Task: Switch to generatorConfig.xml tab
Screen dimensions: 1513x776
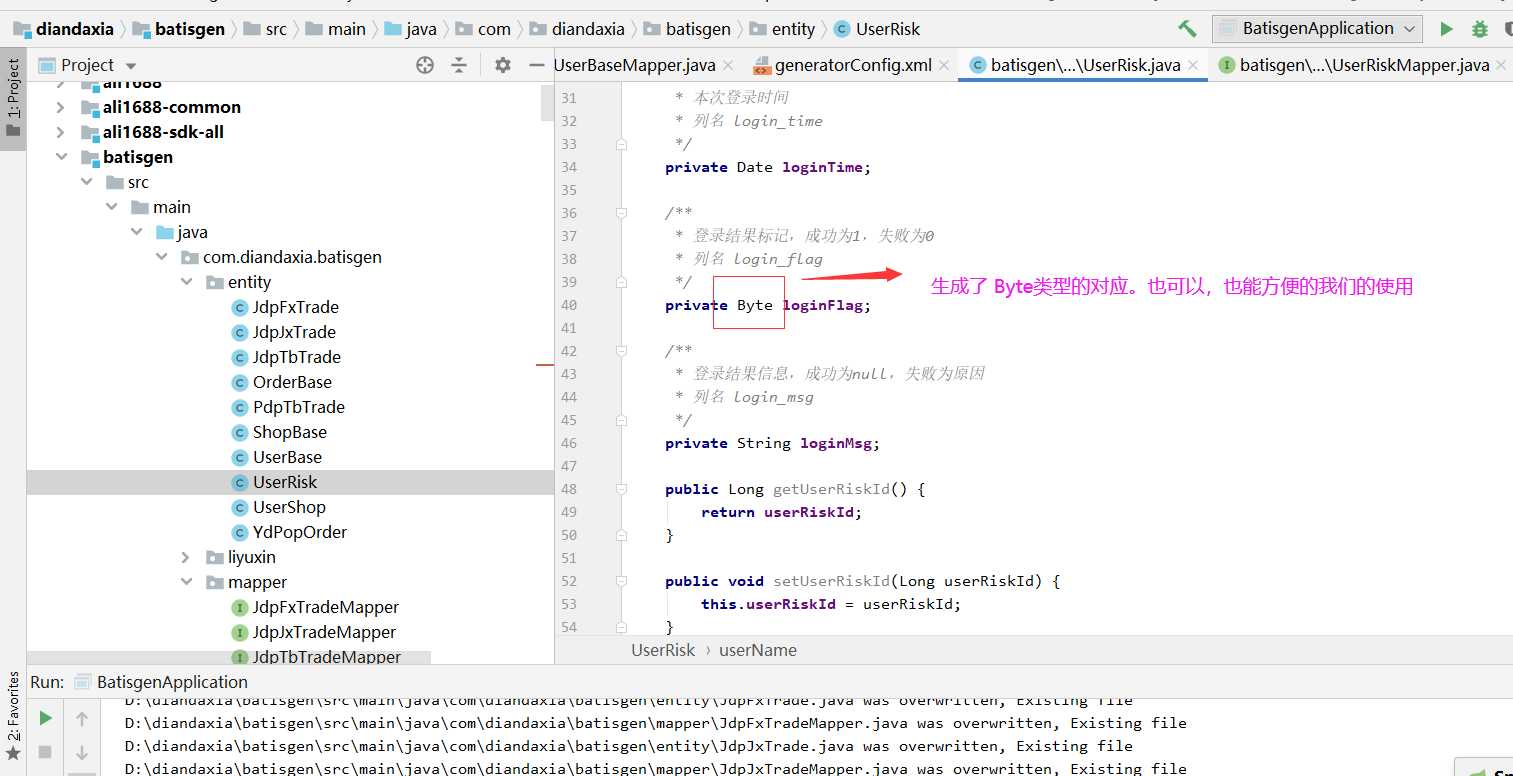Action: tap(853, 65)
